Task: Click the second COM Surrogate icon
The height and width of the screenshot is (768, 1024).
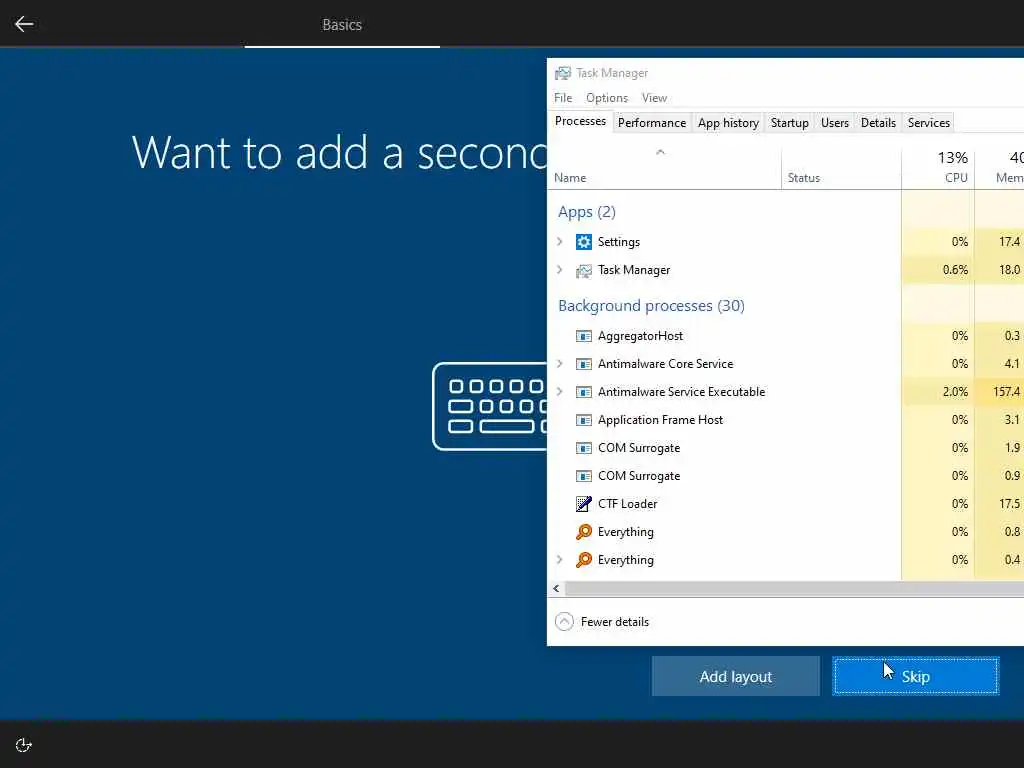Action: (x=583, y=476)
